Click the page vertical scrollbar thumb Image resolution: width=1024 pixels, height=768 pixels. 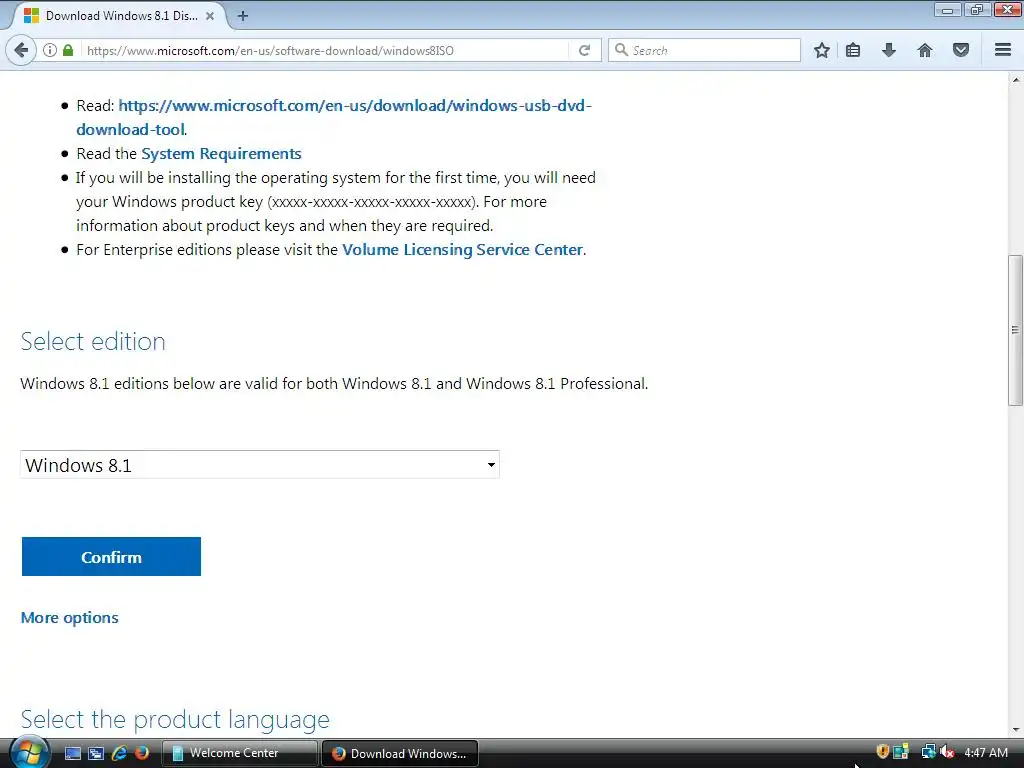(x=1015, y=330)
